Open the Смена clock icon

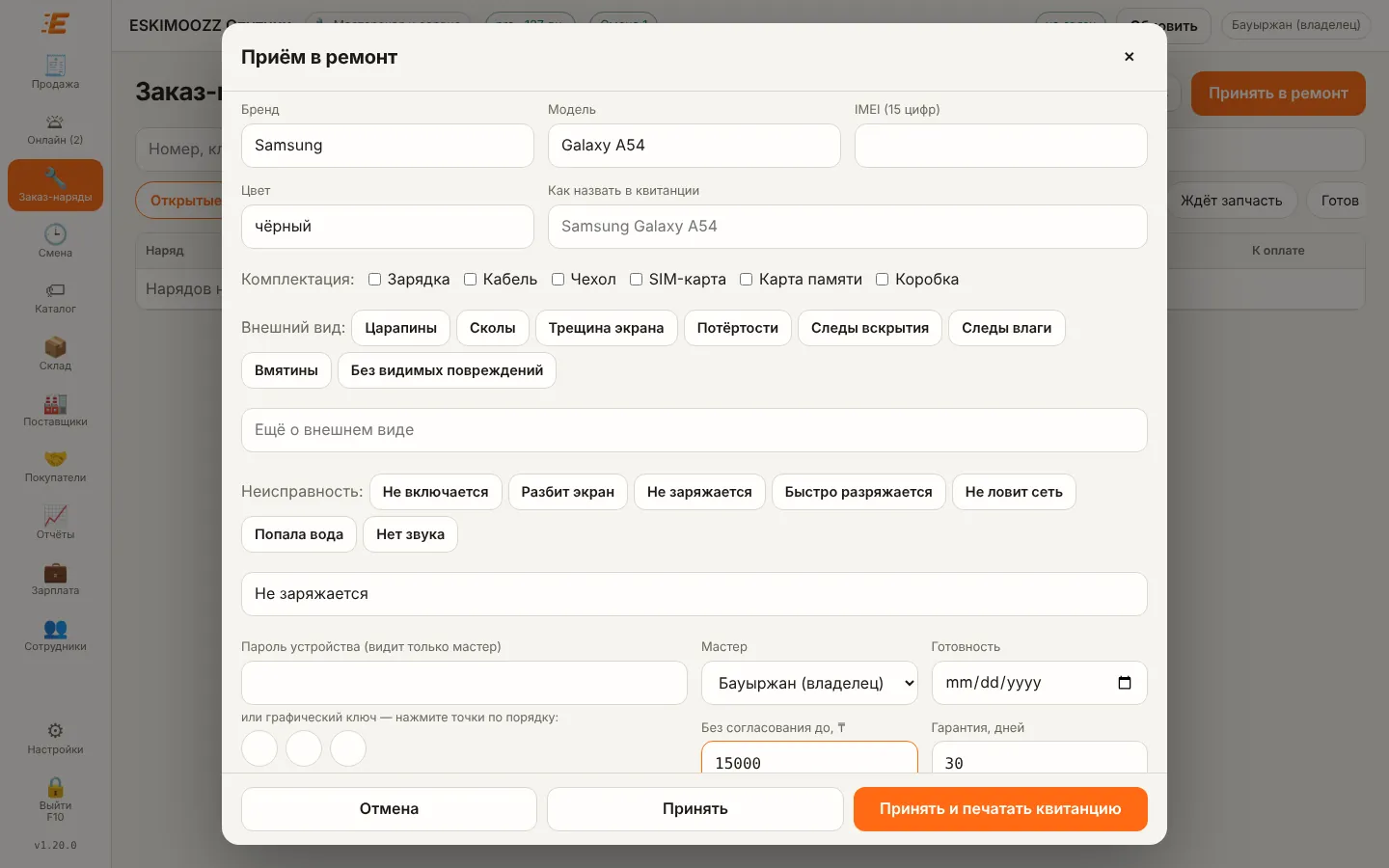coord(55,241)
